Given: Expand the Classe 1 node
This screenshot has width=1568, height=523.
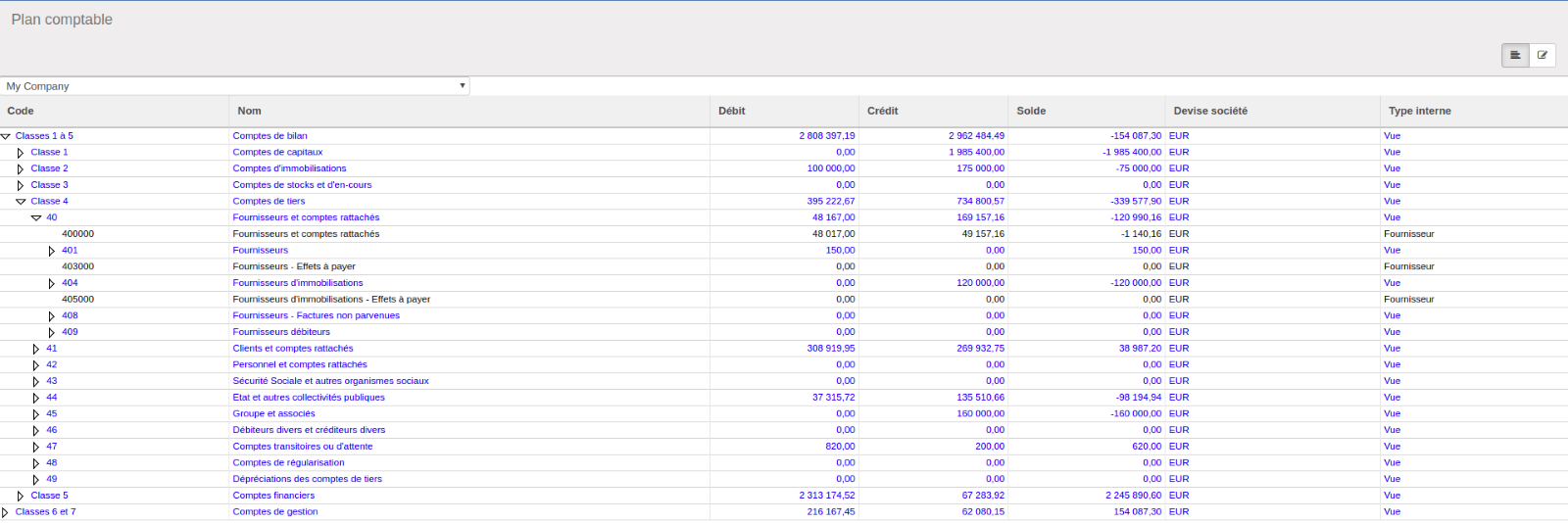Looking at the screenshot, I should coord(21,153).
